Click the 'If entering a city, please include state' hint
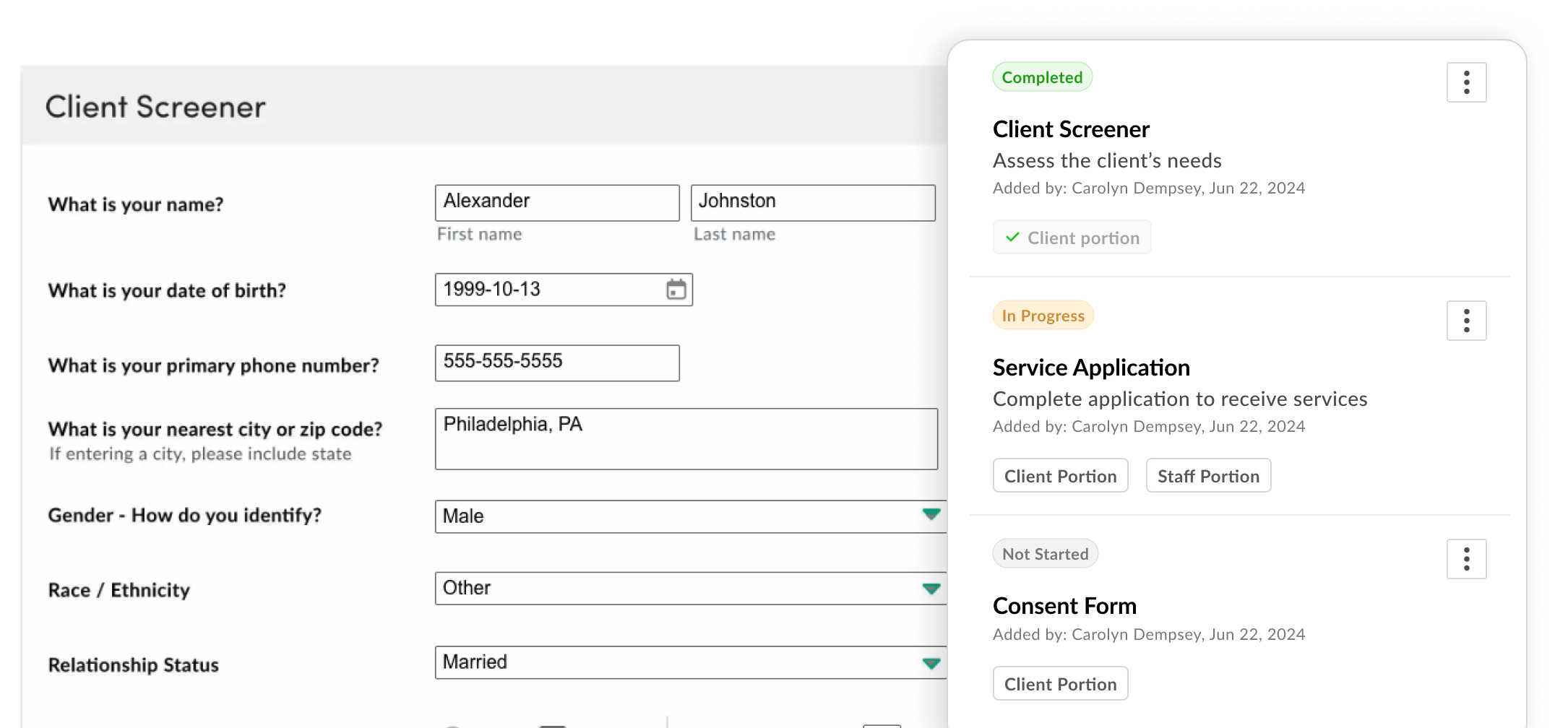 pyautogui.click(x=200, y=454)
